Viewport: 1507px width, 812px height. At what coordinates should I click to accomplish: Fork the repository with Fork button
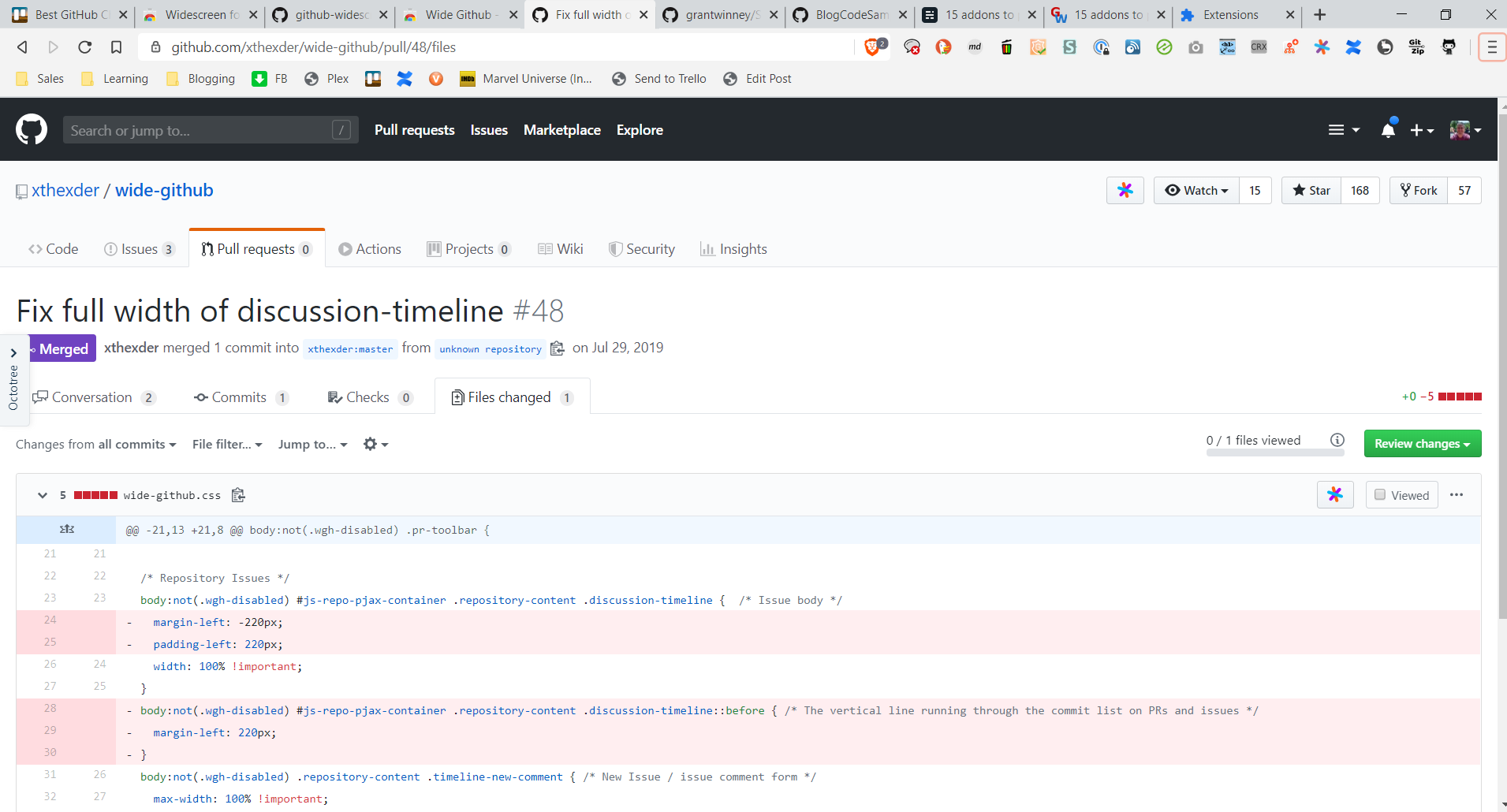point(1419,191)
